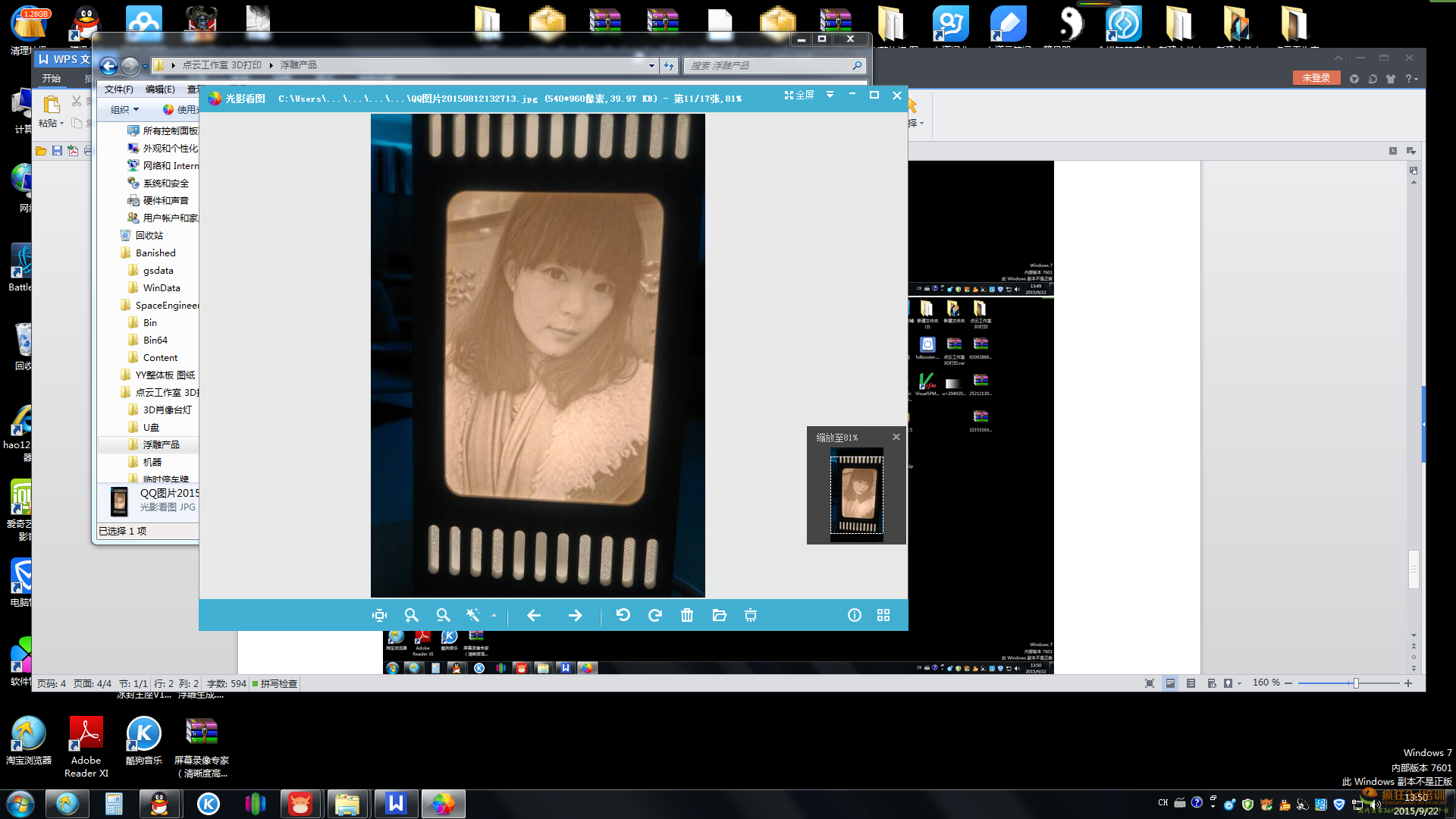Open 淘宝浏览器 desktop shortcut
This screenshot has width=1456, height=819.
coord(29,741)
